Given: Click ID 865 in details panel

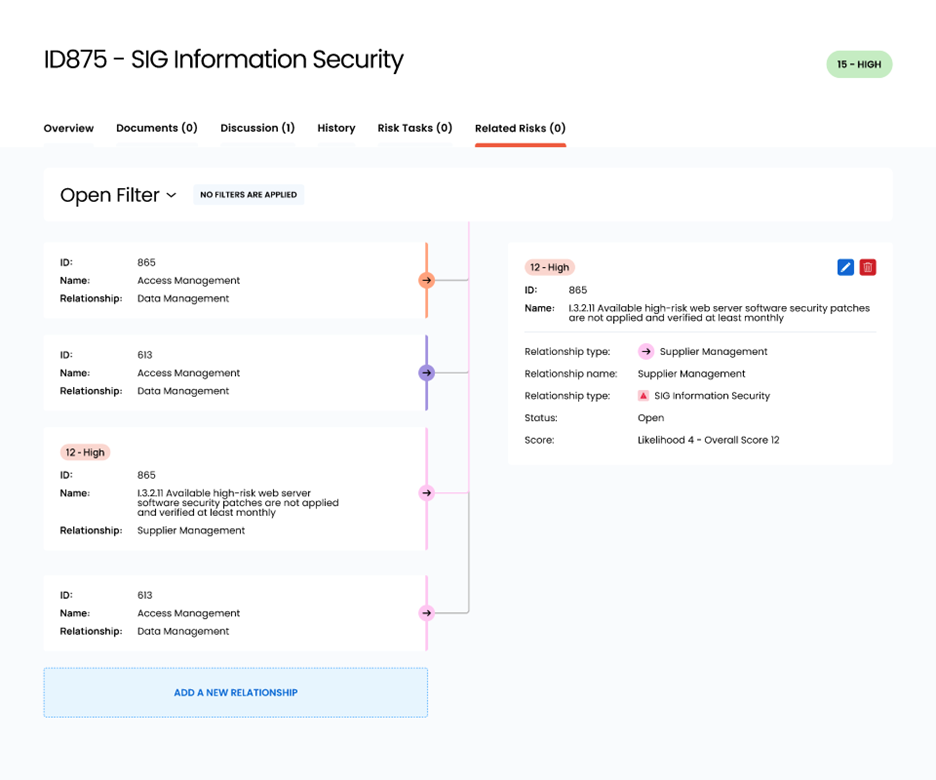Looking at the screenshot, I should 578,290.
